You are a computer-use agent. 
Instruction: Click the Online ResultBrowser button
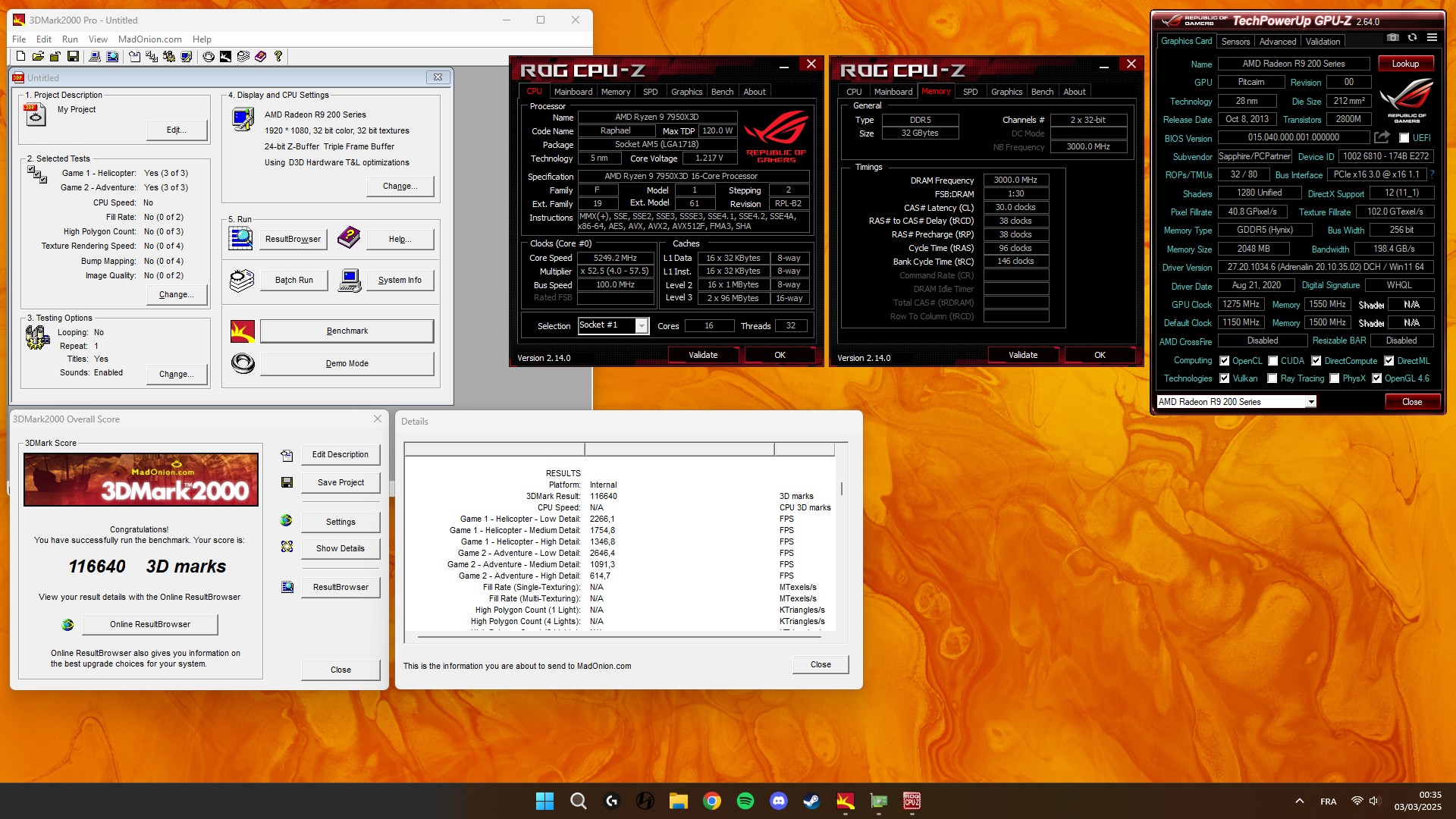tap(150, 624)
